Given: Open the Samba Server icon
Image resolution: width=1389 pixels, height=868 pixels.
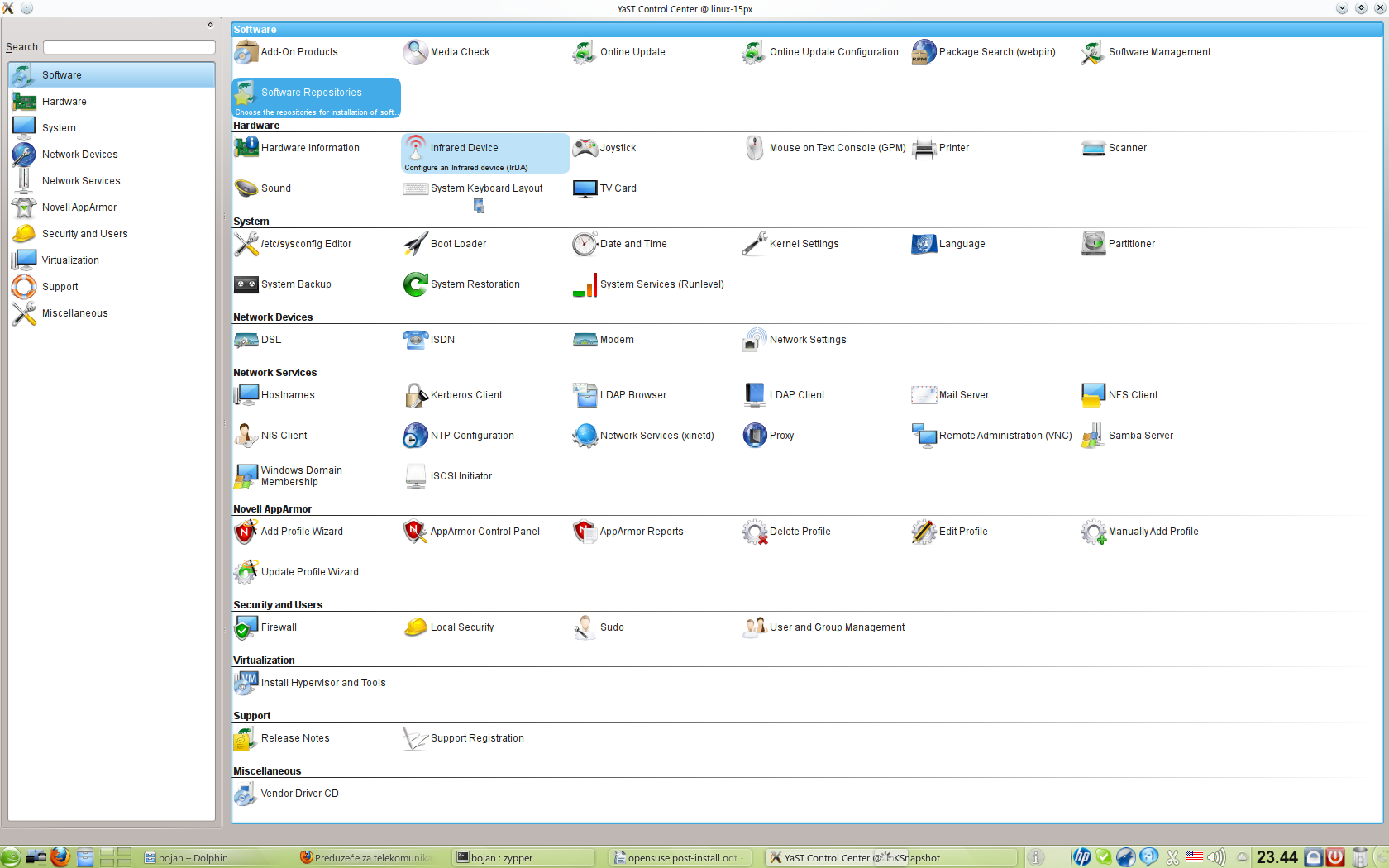Looking at the screenshot, I should coord(1093,436).
